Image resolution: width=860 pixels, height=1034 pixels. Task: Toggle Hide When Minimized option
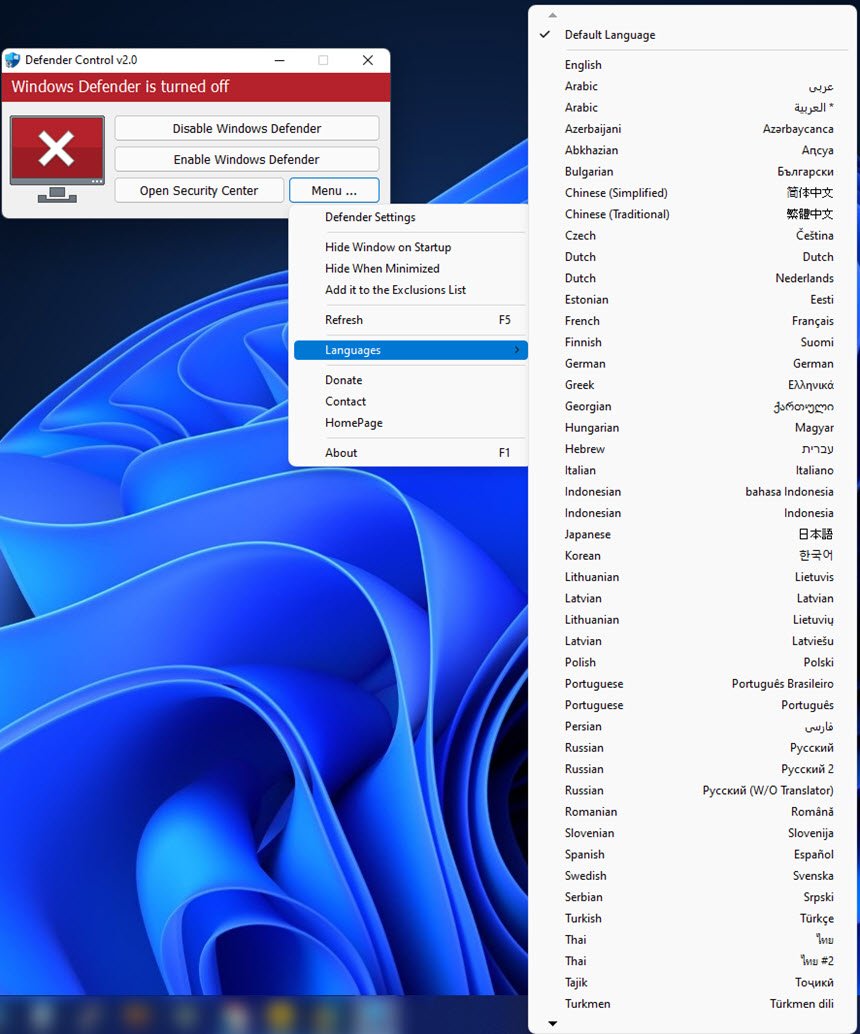click(x=410, y=268)
